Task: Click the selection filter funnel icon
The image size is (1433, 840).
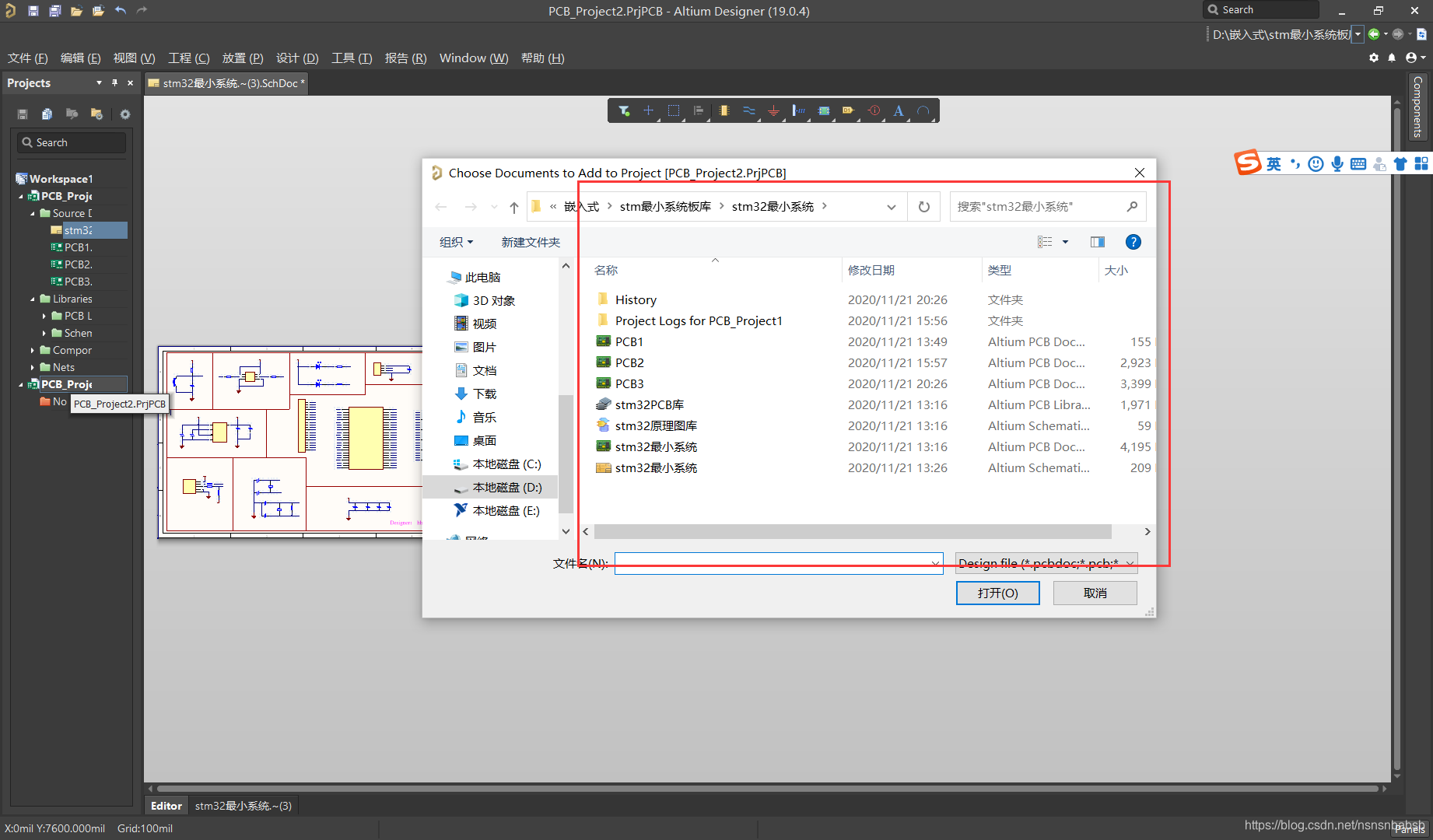Action: (x=624, y=110)
